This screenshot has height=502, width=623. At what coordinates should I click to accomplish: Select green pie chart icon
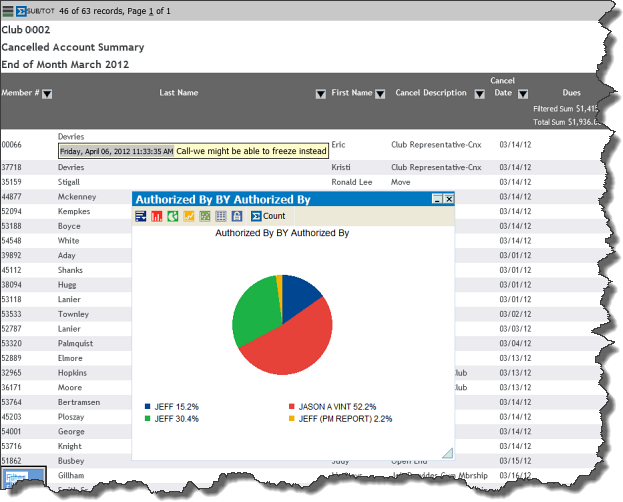click(x=172, y=216)
